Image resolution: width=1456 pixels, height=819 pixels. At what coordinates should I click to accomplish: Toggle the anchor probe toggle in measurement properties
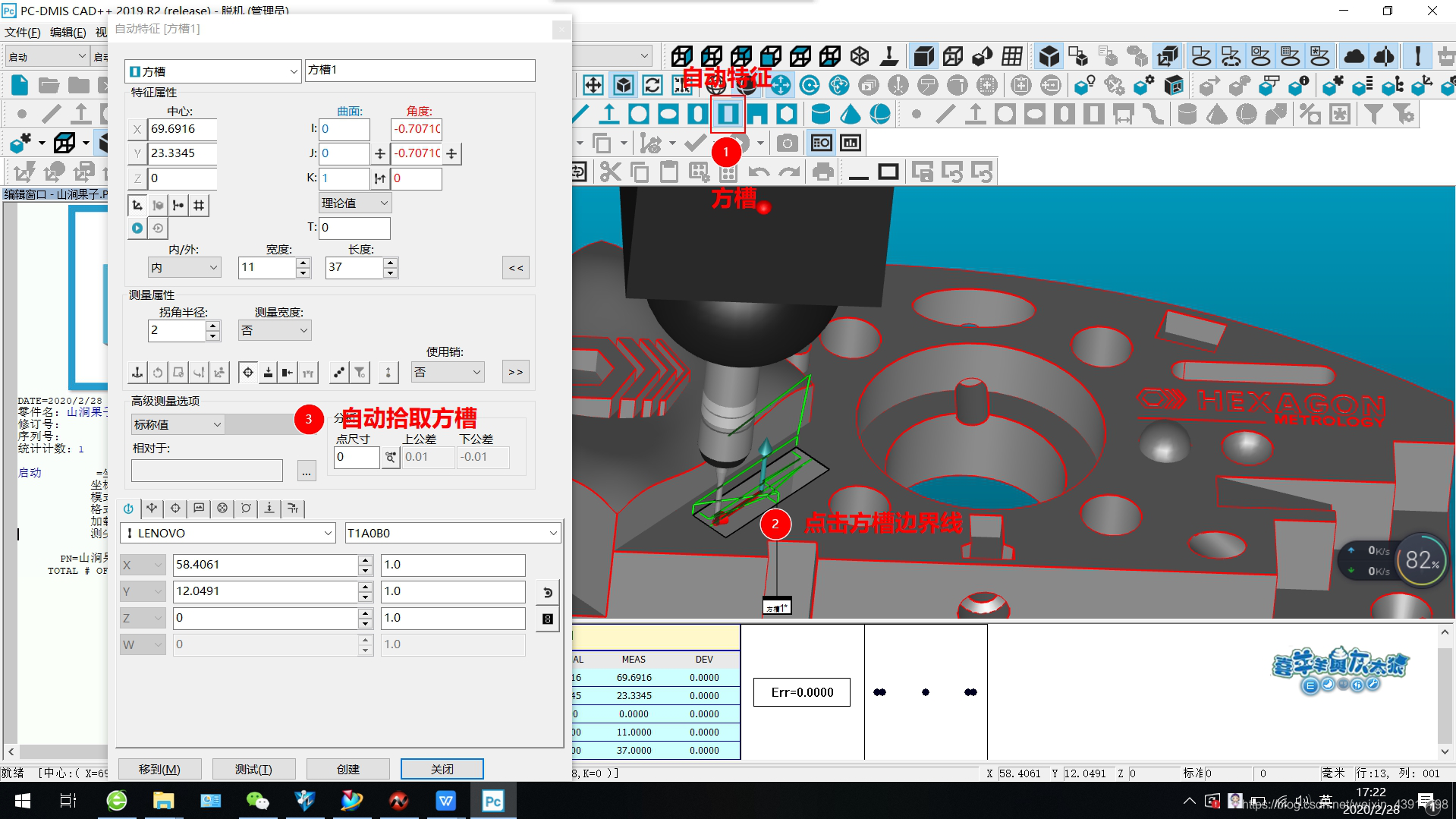click(x=137, y=372)
